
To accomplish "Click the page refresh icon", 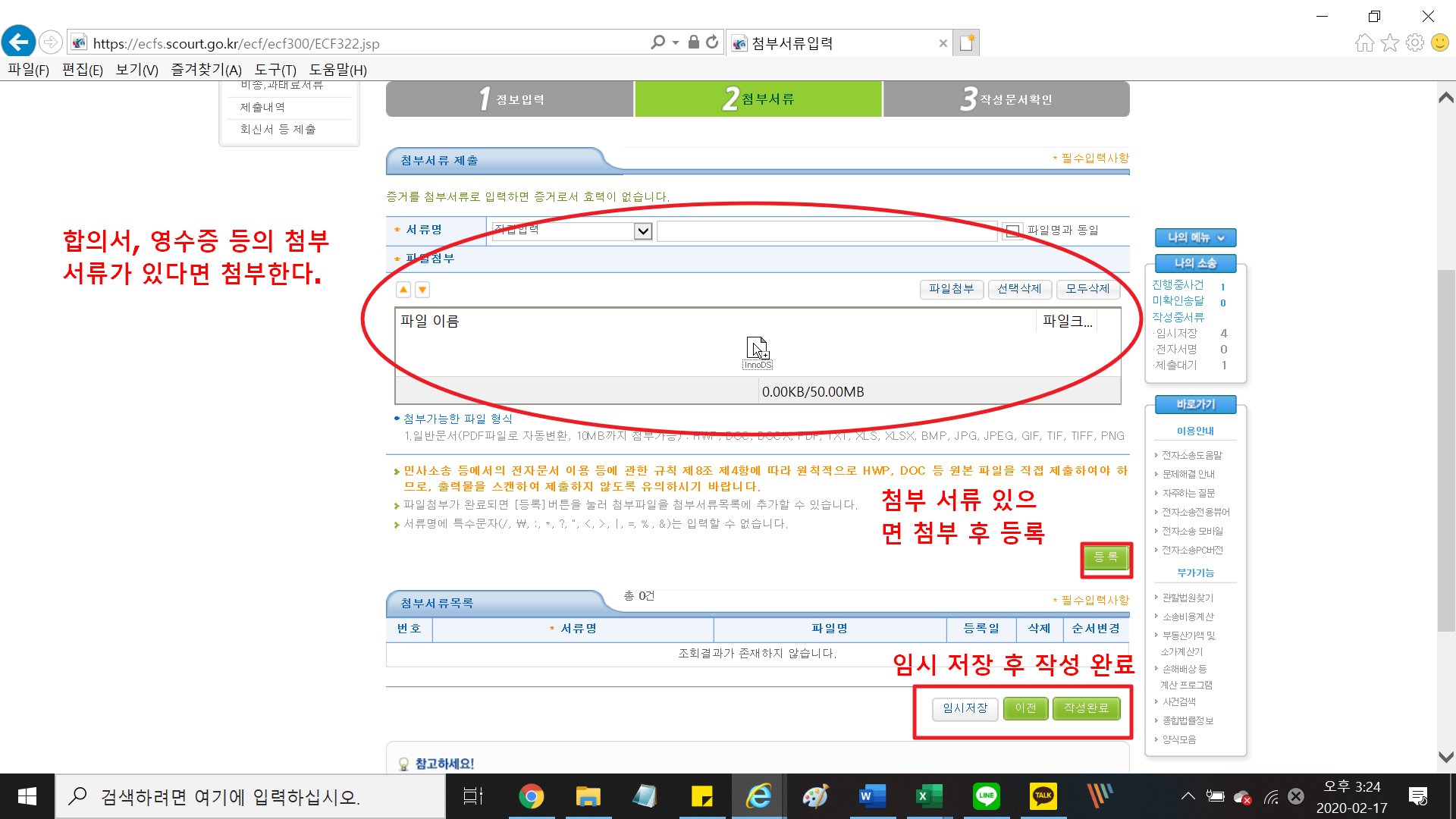I will 712,42.
